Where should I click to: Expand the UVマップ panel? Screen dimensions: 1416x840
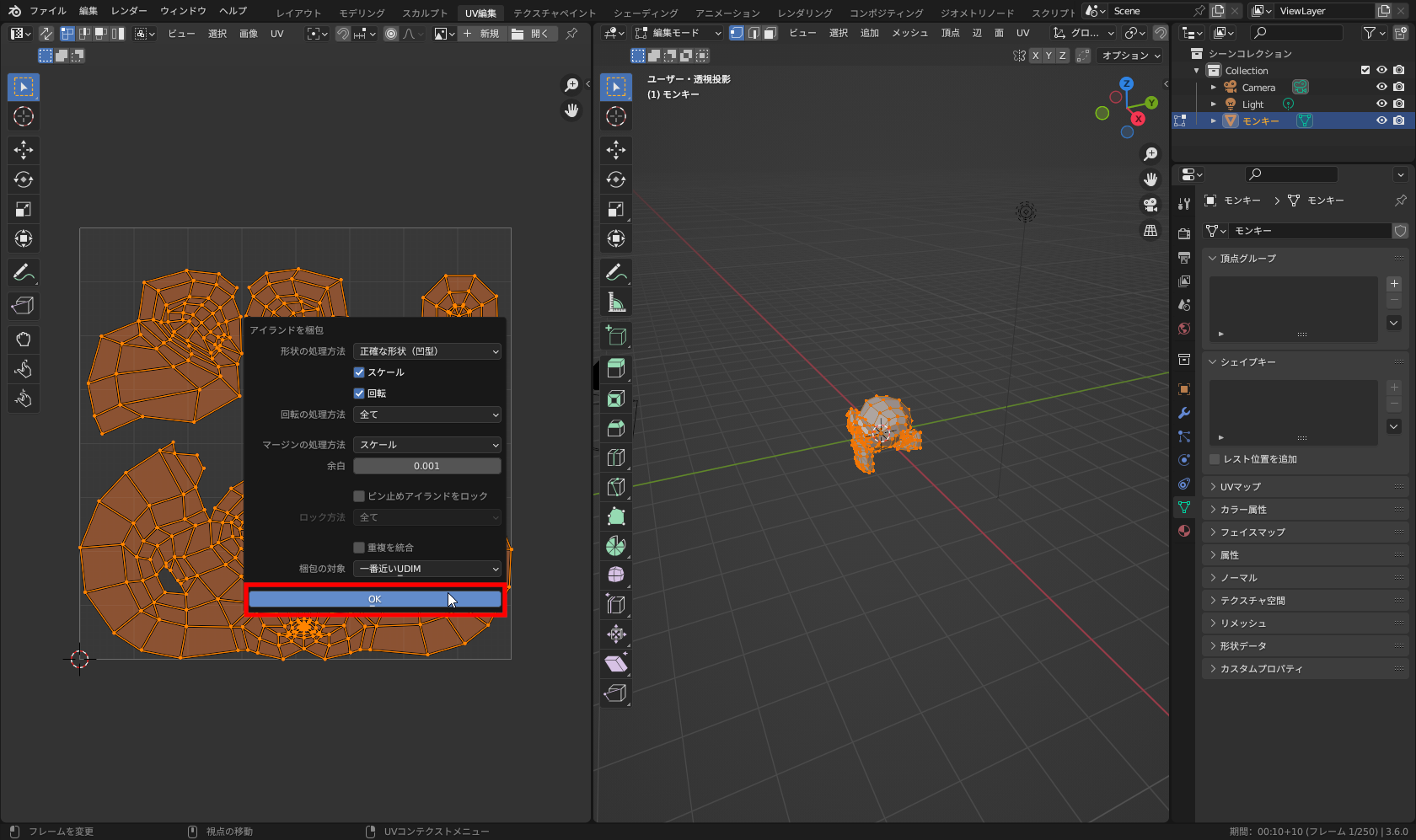click(x=1306, y=487)
